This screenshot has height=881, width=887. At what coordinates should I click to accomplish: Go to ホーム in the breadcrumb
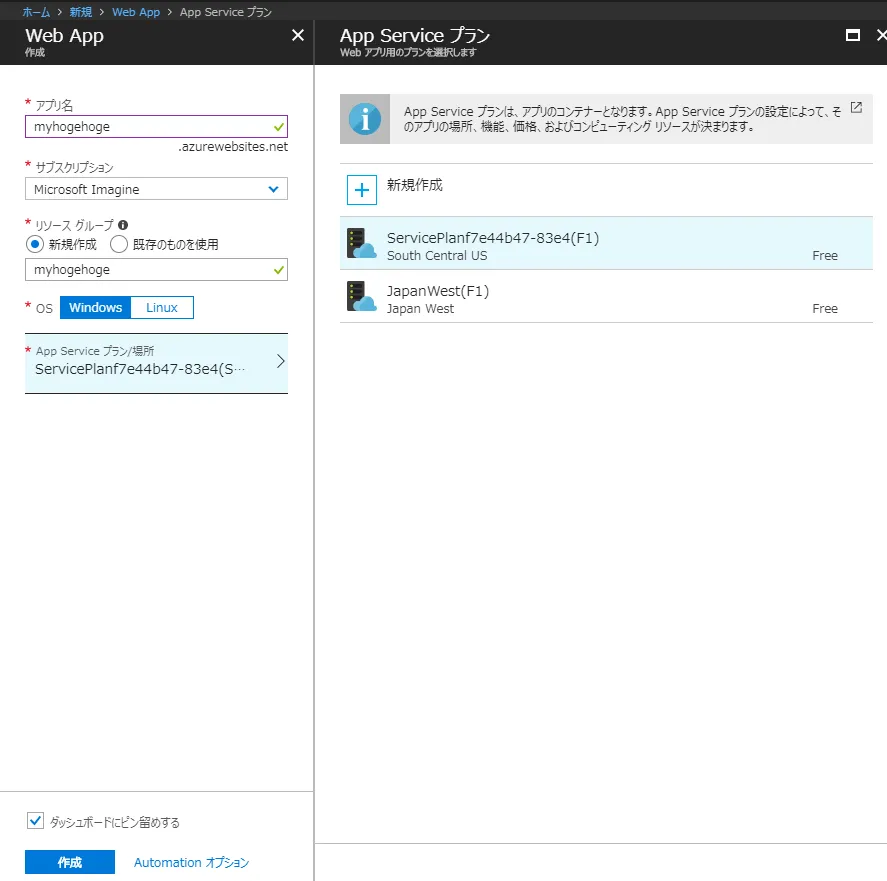[36, 11]
